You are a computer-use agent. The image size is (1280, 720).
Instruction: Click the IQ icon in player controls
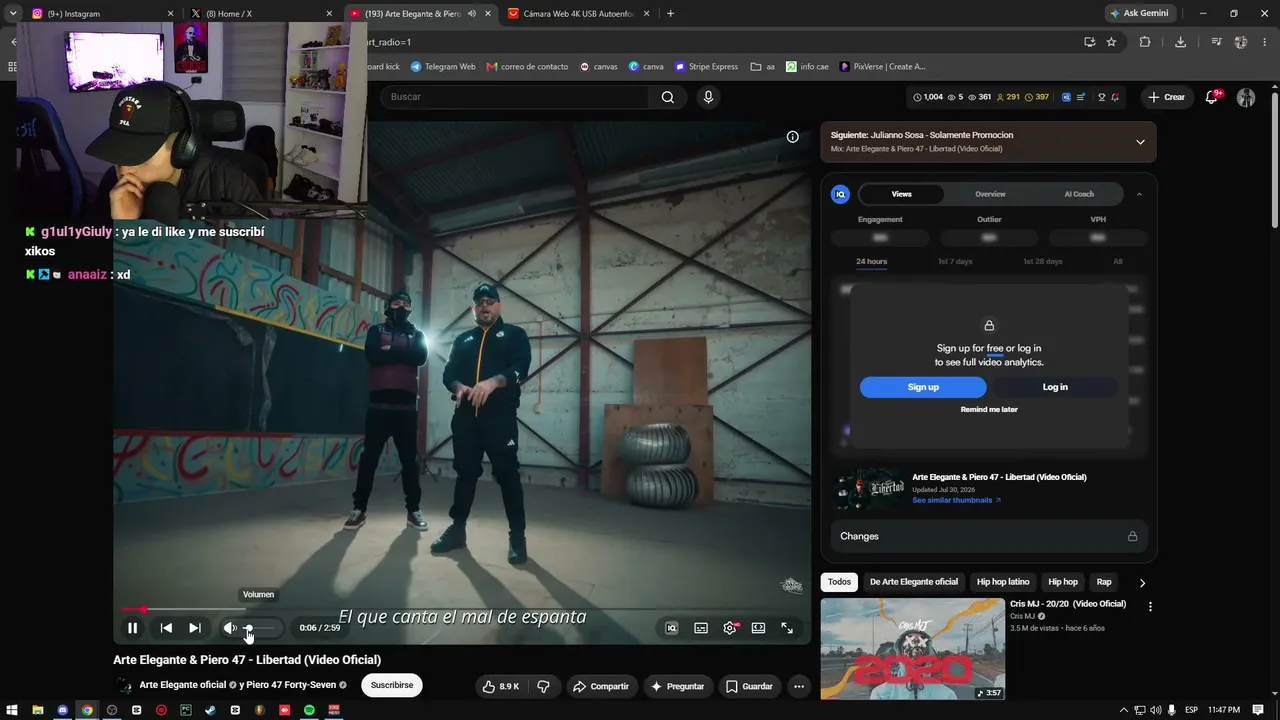coord(672,628)
